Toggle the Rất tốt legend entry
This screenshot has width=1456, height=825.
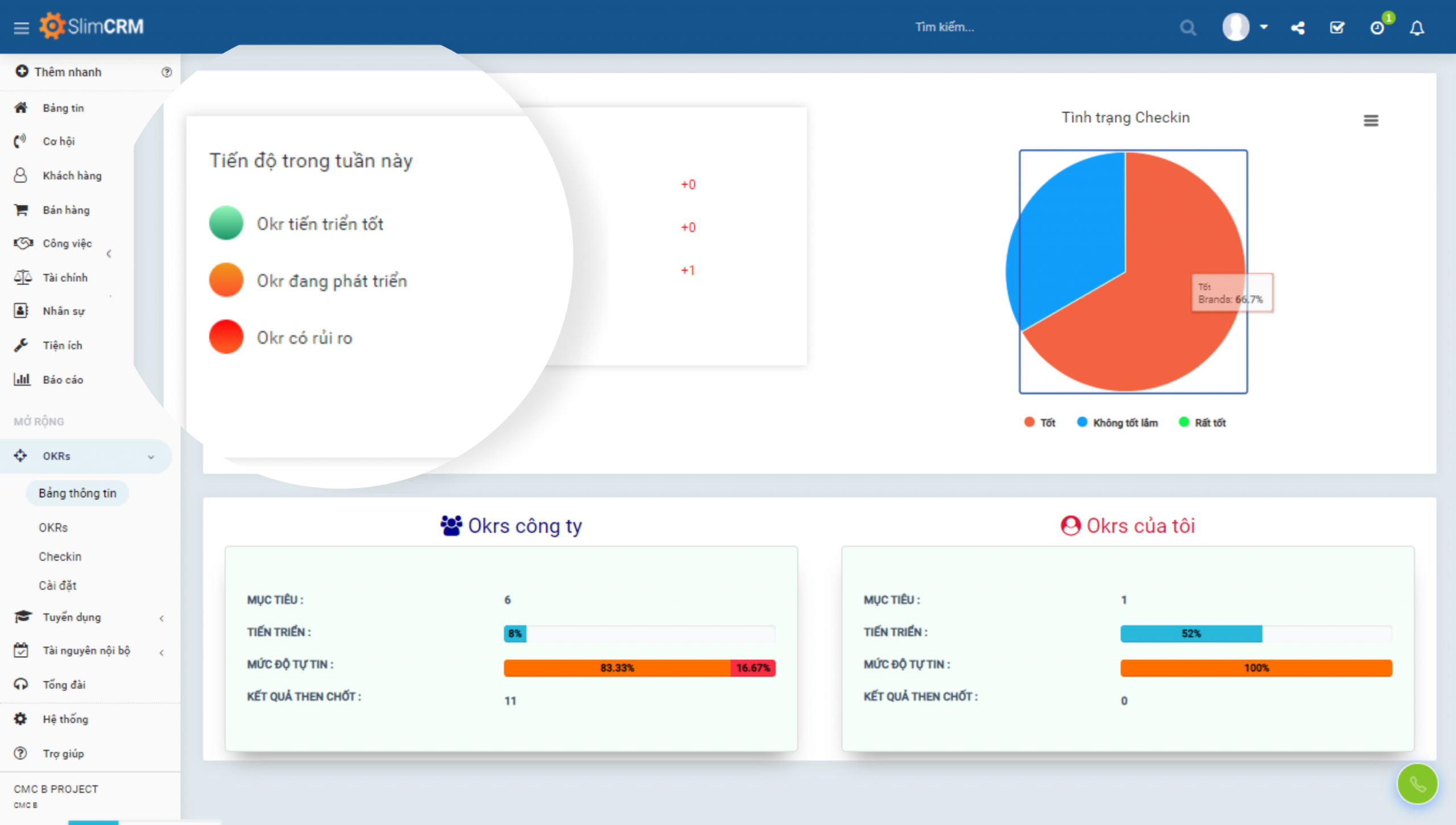click(x=1201, y=422)
